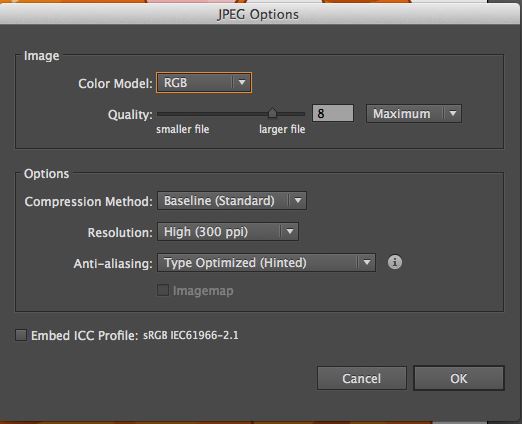Open Compression Method Baseline (Standard) dropdown
The image size is (522, 424).
tap(232, 201)
